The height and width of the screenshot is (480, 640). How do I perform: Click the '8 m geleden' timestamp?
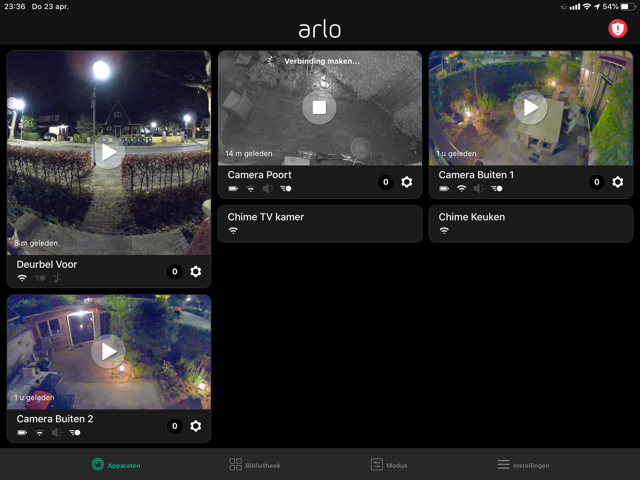(x=36, y=243)
